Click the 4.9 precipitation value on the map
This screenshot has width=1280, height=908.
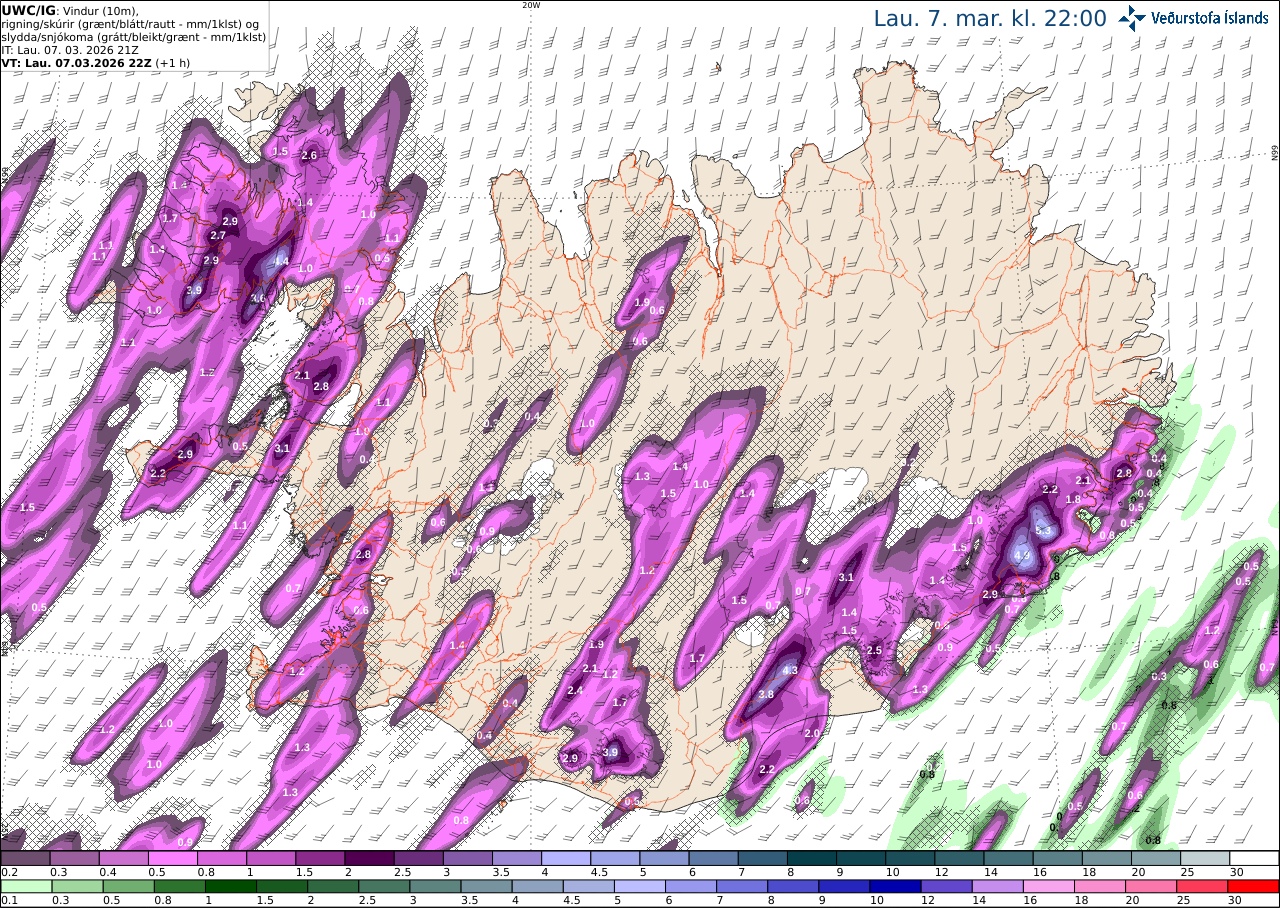point(1022,555)
